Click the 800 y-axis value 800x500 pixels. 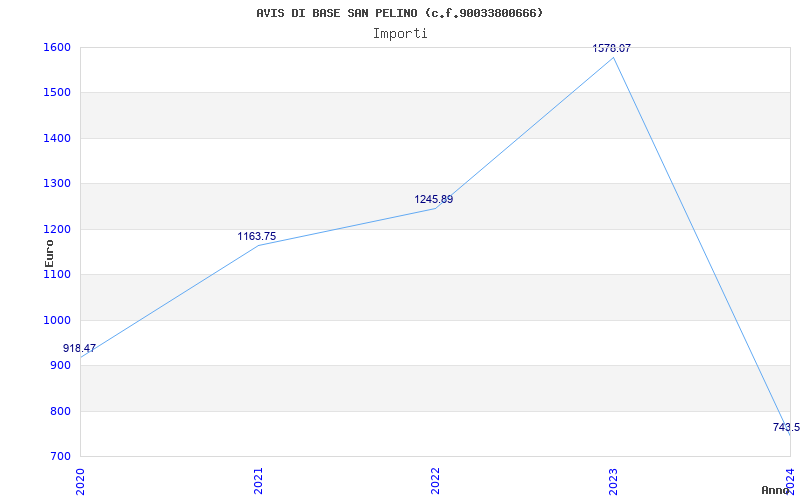point(60,411)
